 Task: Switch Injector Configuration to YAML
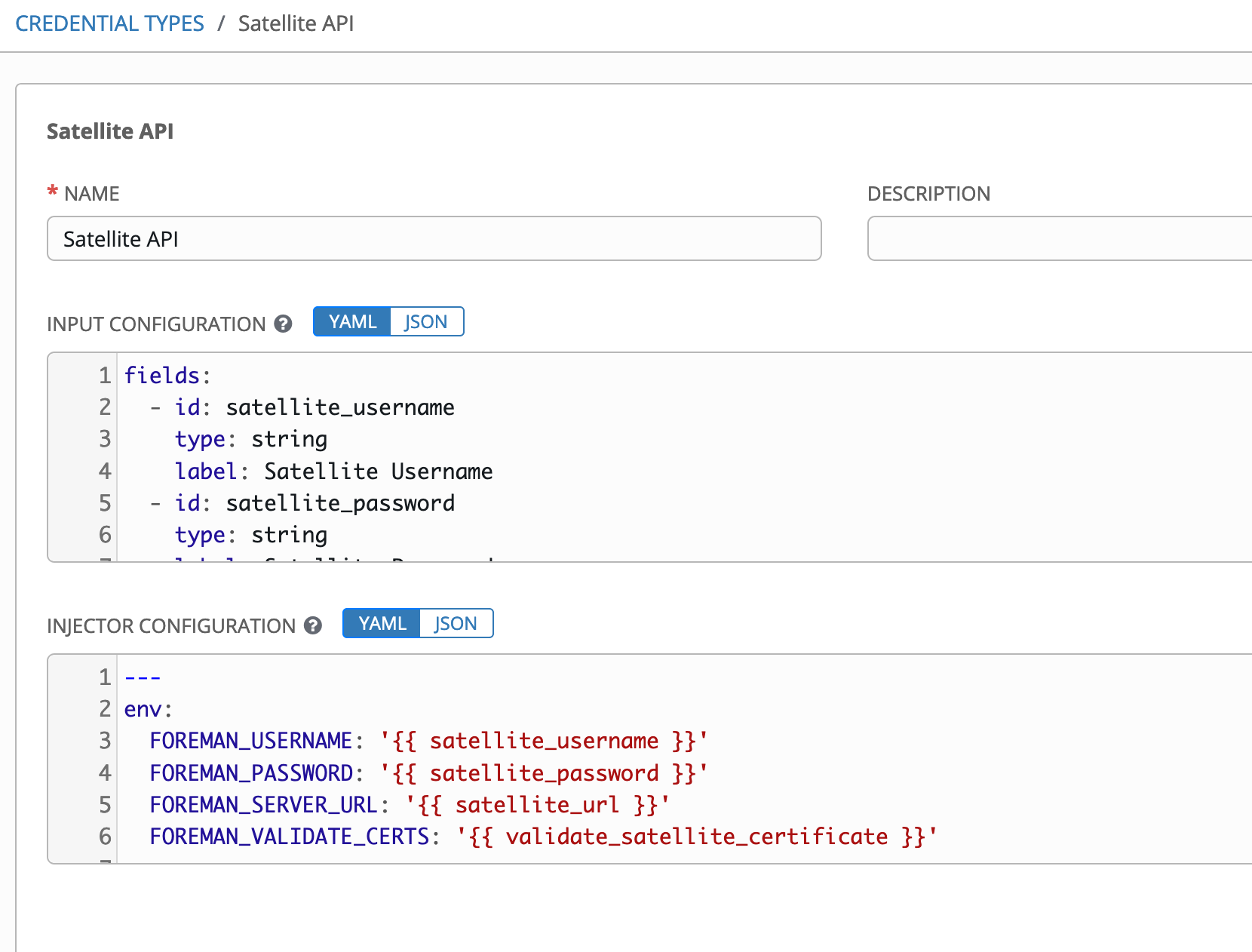coord(382,624)
